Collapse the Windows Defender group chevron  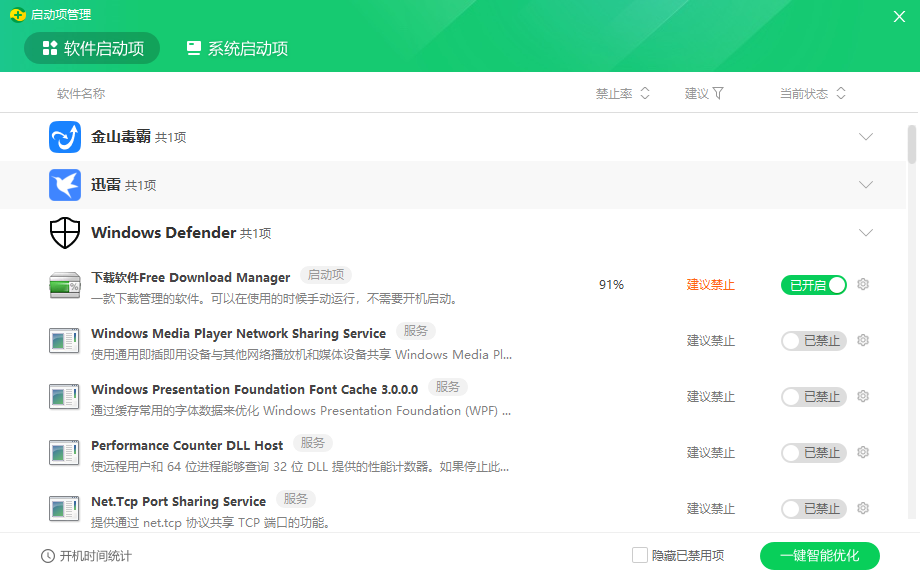click(865, 233)
